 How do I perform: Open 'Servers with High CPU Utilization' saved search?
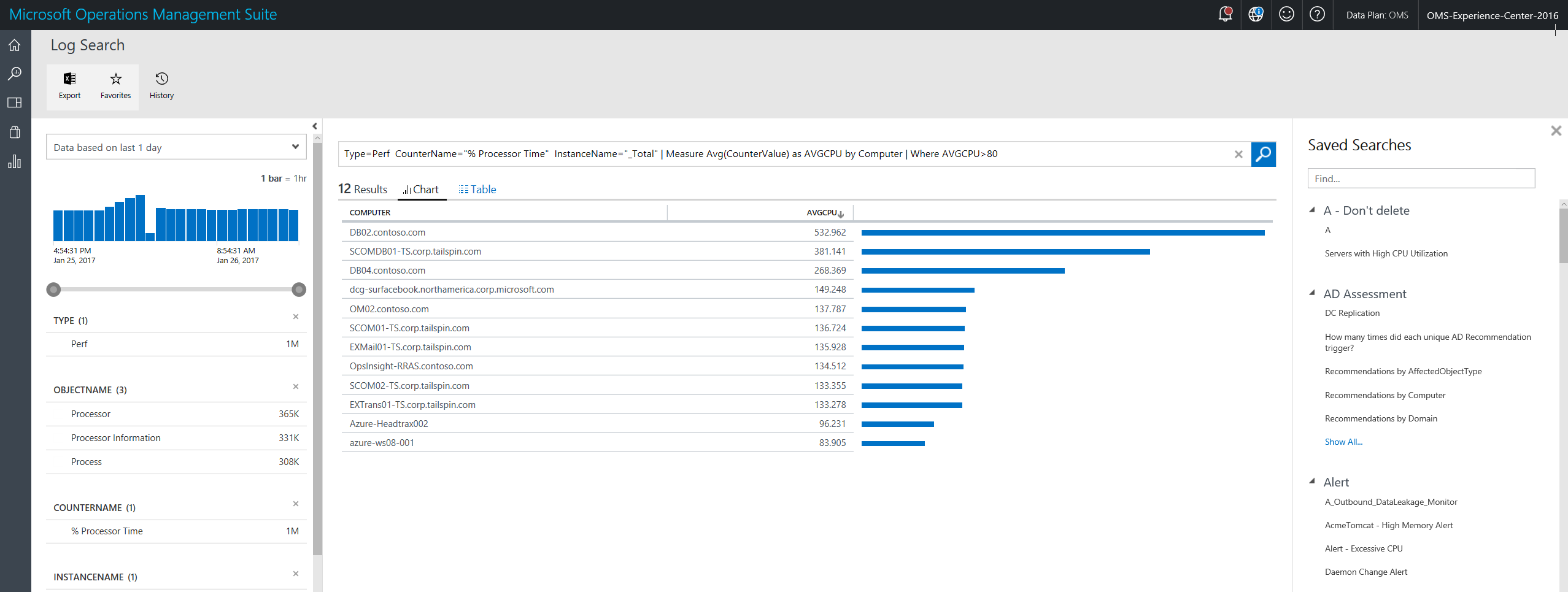tap(1386, 253)
